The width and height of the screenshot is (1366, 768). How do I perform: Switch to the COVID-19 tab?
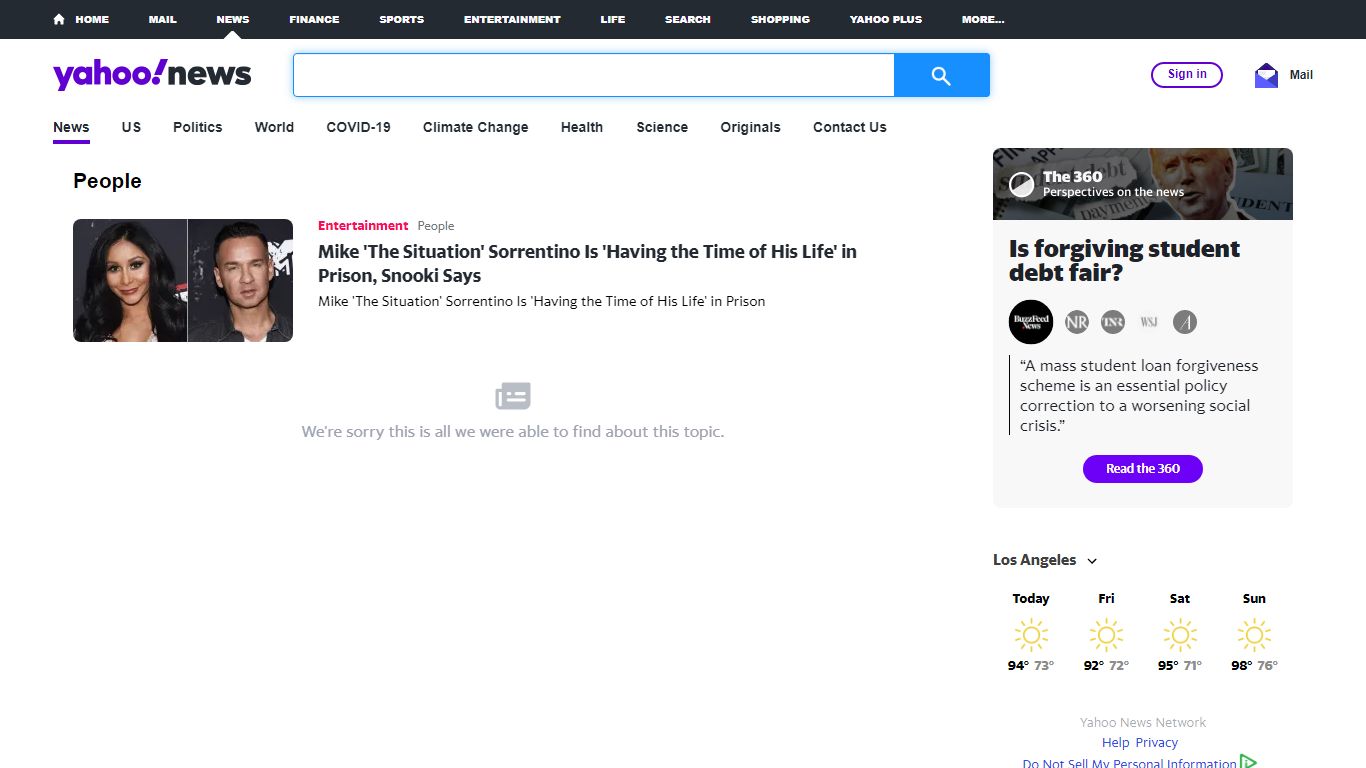(358, 127)
